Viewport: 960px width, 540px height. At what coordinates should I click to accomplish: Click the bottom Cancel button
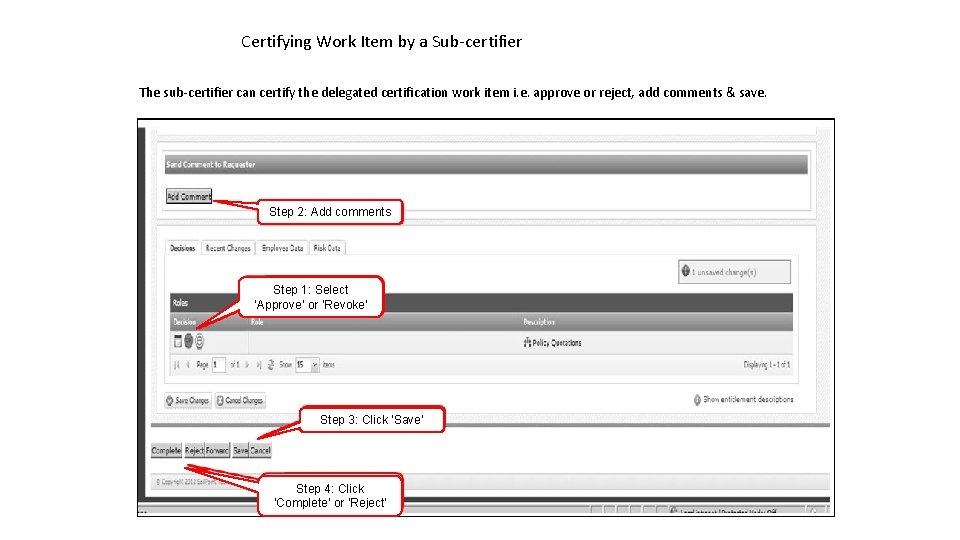pyautogui.click(x=260, y=451)
